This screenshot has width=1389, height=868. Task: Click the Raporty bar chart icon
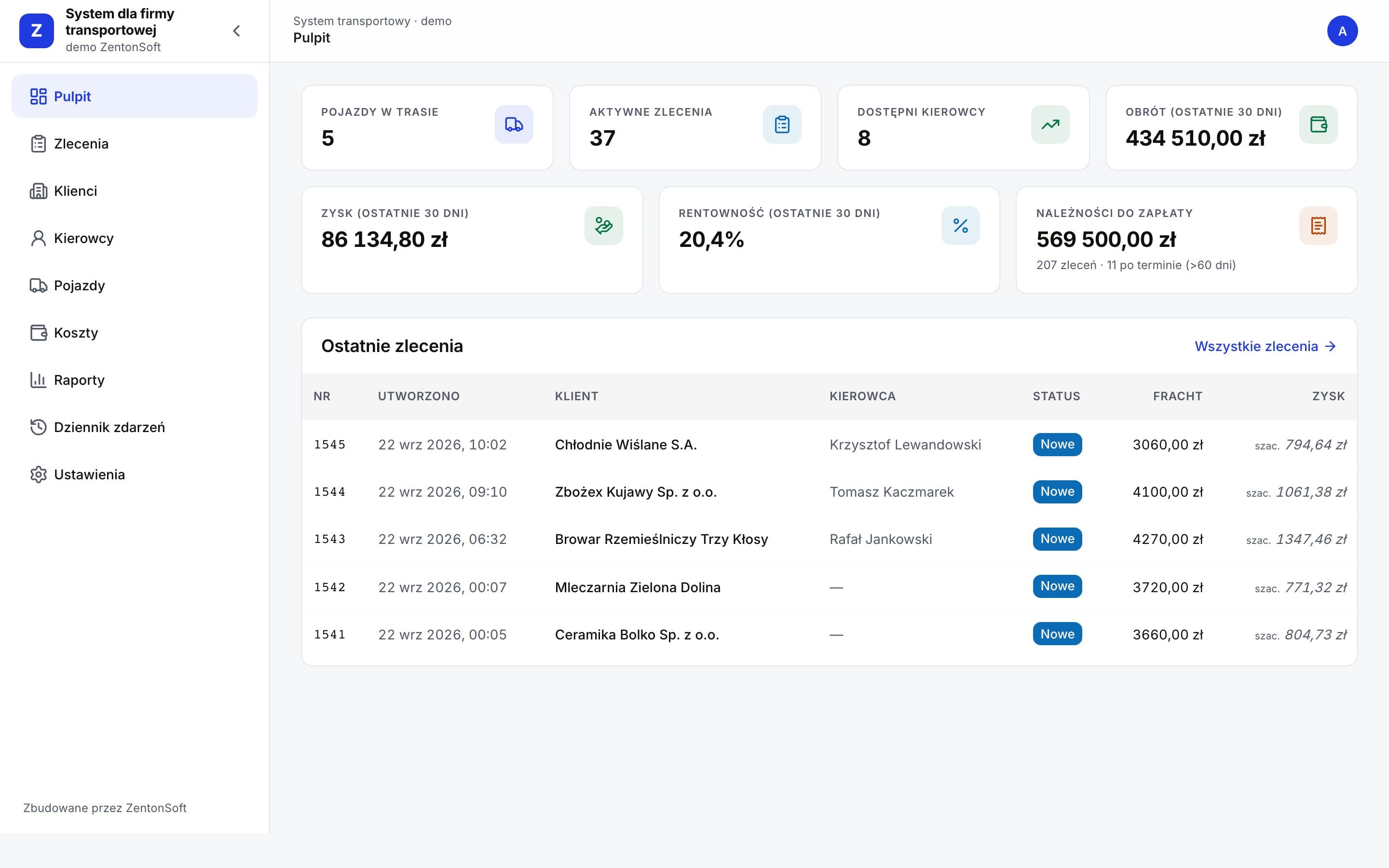point(39,380)
